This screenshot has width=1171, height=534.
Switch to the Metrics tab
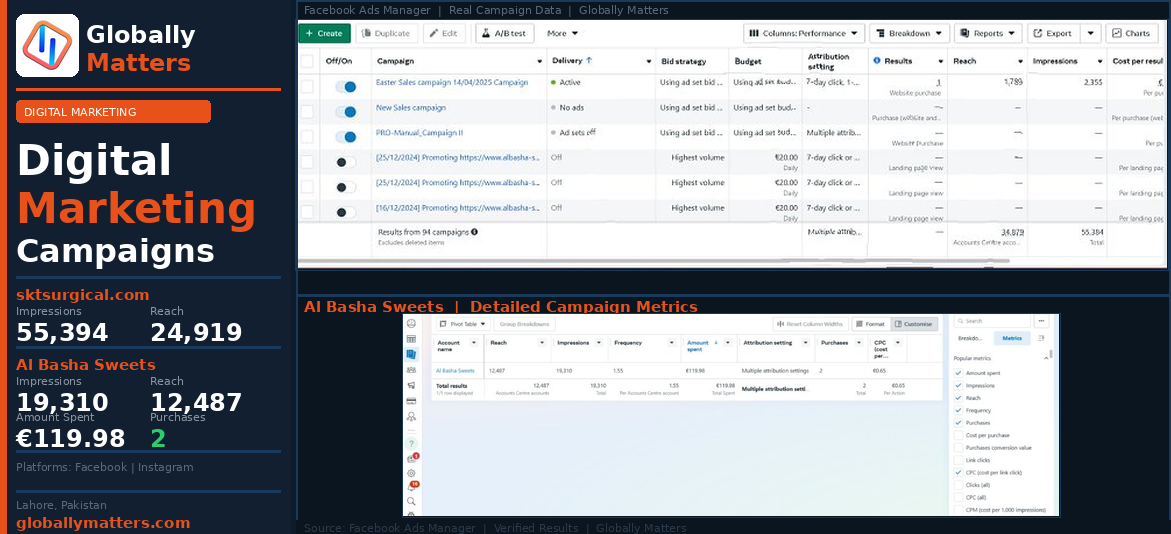tap(1012, 338)
